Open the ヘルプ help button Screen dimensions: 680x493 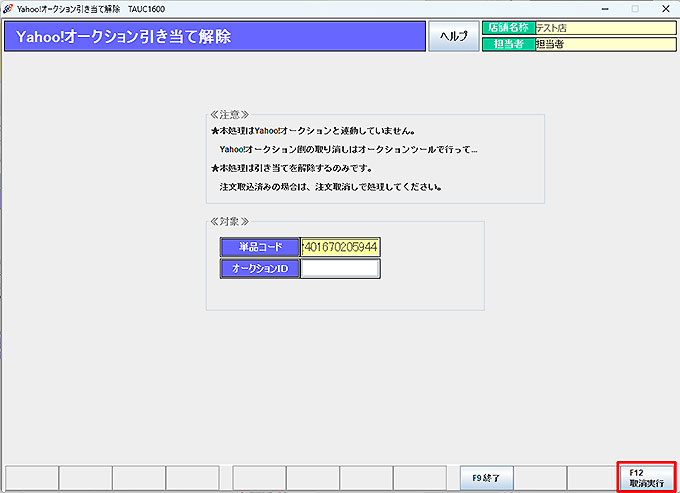click(454, 36)
